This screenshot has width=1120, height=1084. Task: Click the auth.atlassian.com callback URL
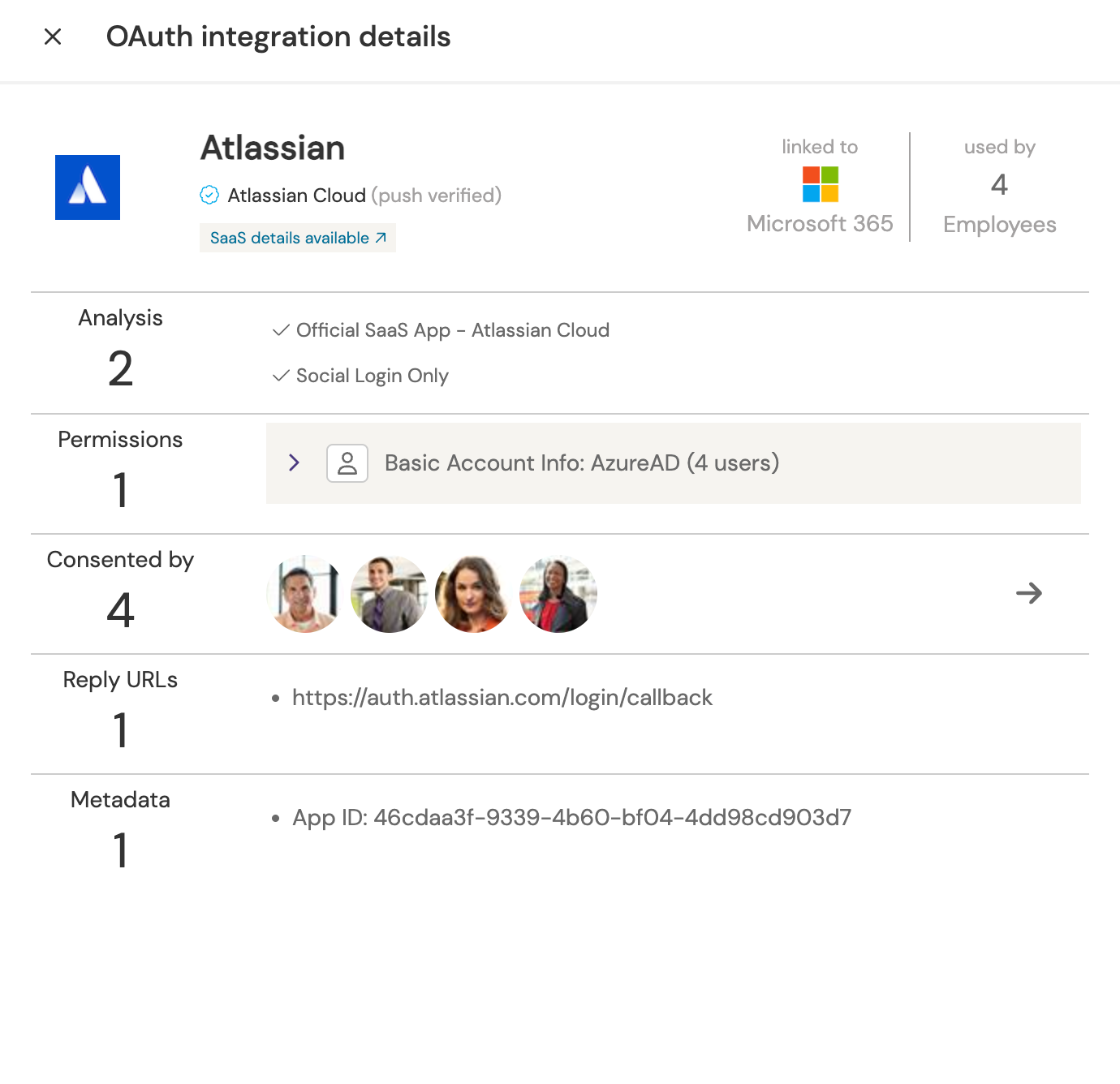502,698
